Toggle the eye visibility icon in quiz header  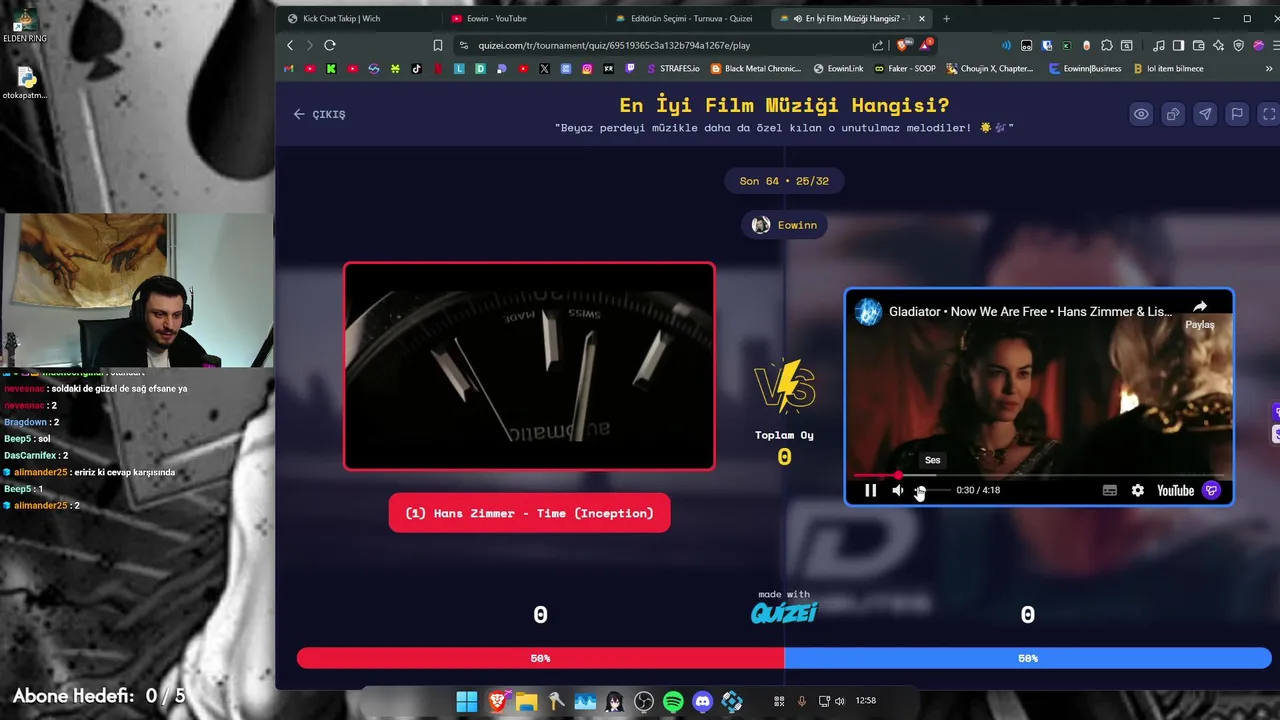1141,114
